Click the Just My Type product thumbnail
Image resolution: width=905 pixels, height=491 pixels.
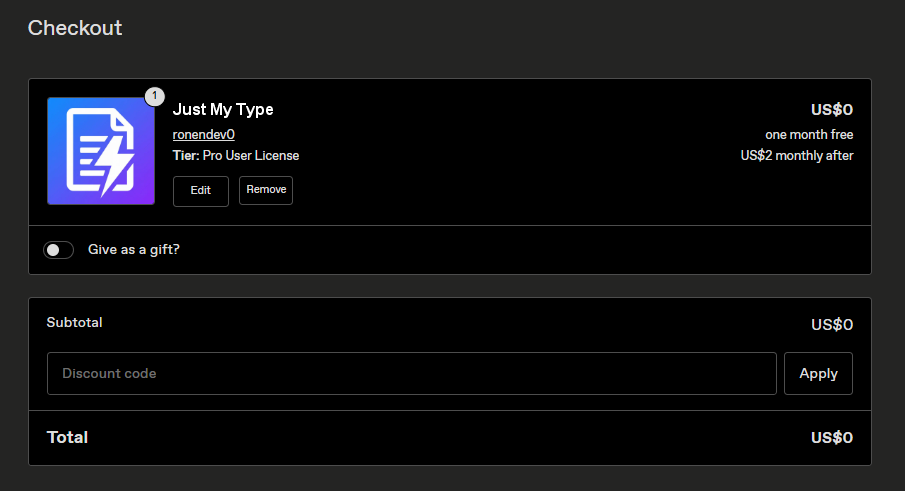click(101, 151)
